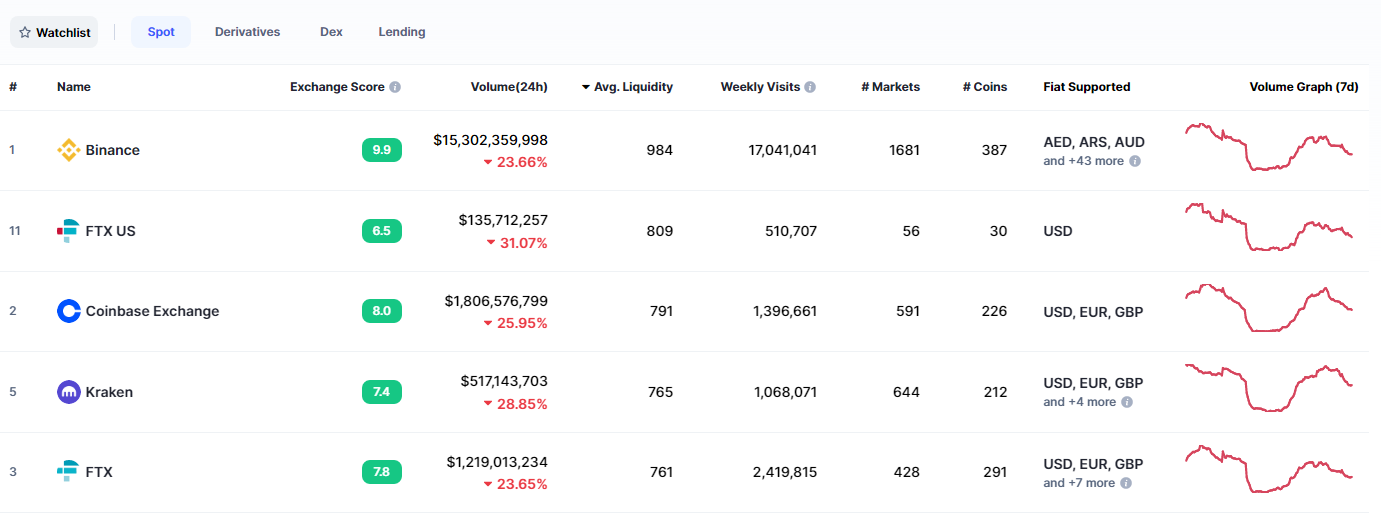Click FTX US volume $135,712,257
1381x516 pixels.
pyautogui.click(x=503, y=220)
